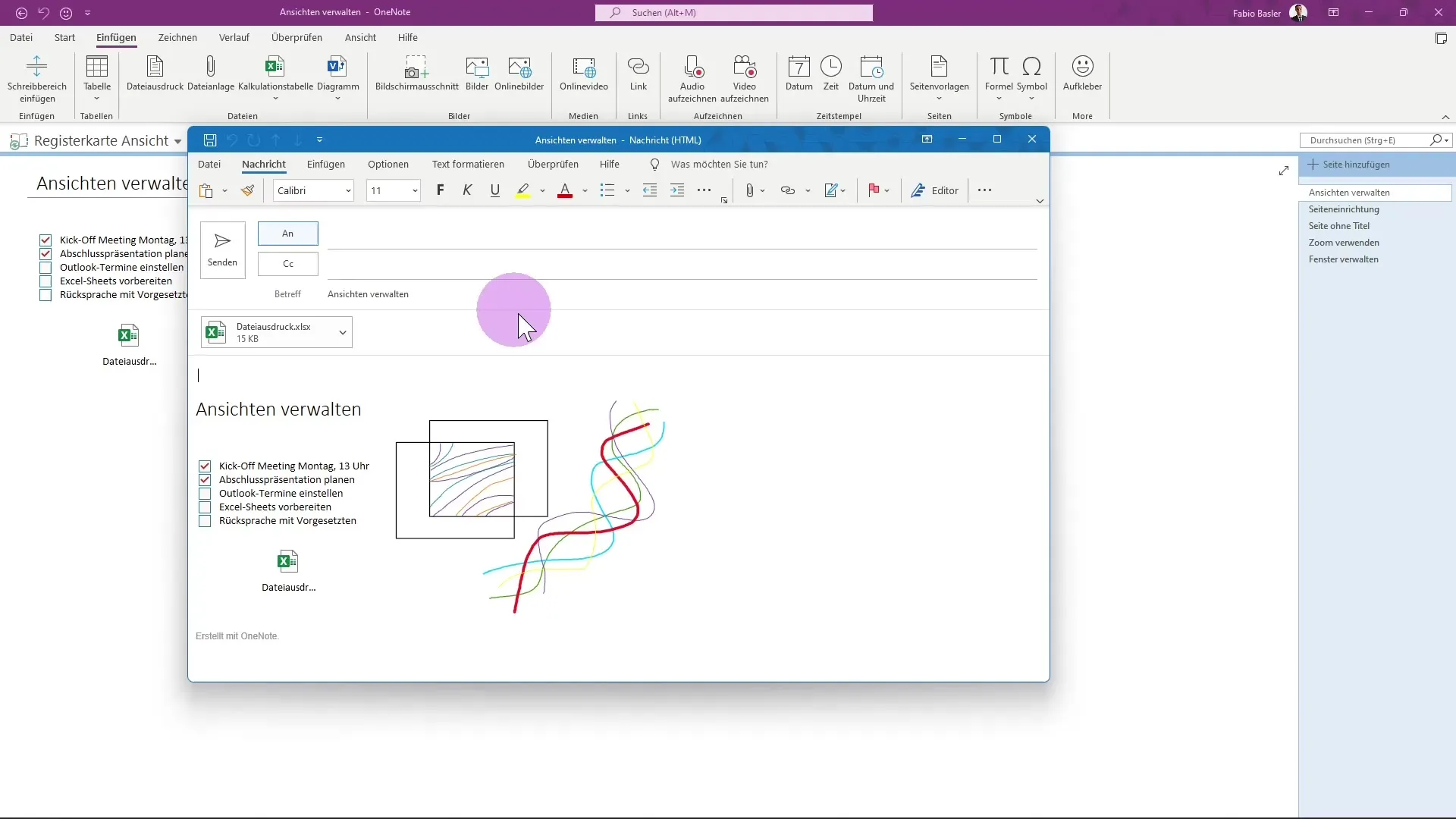Screen dimensions: 1456x819
Task: Toggle Kick-Off Meeting checkbox in the email body
Action: click(x=205, y=466)
